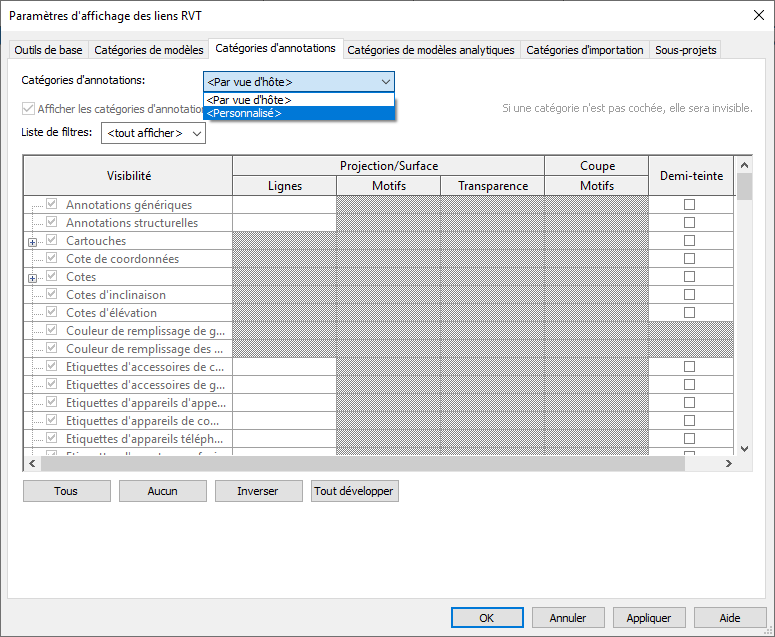Switch to the Outils de base tab
This screenshot has width=775, height=637.
coord(49,50)
